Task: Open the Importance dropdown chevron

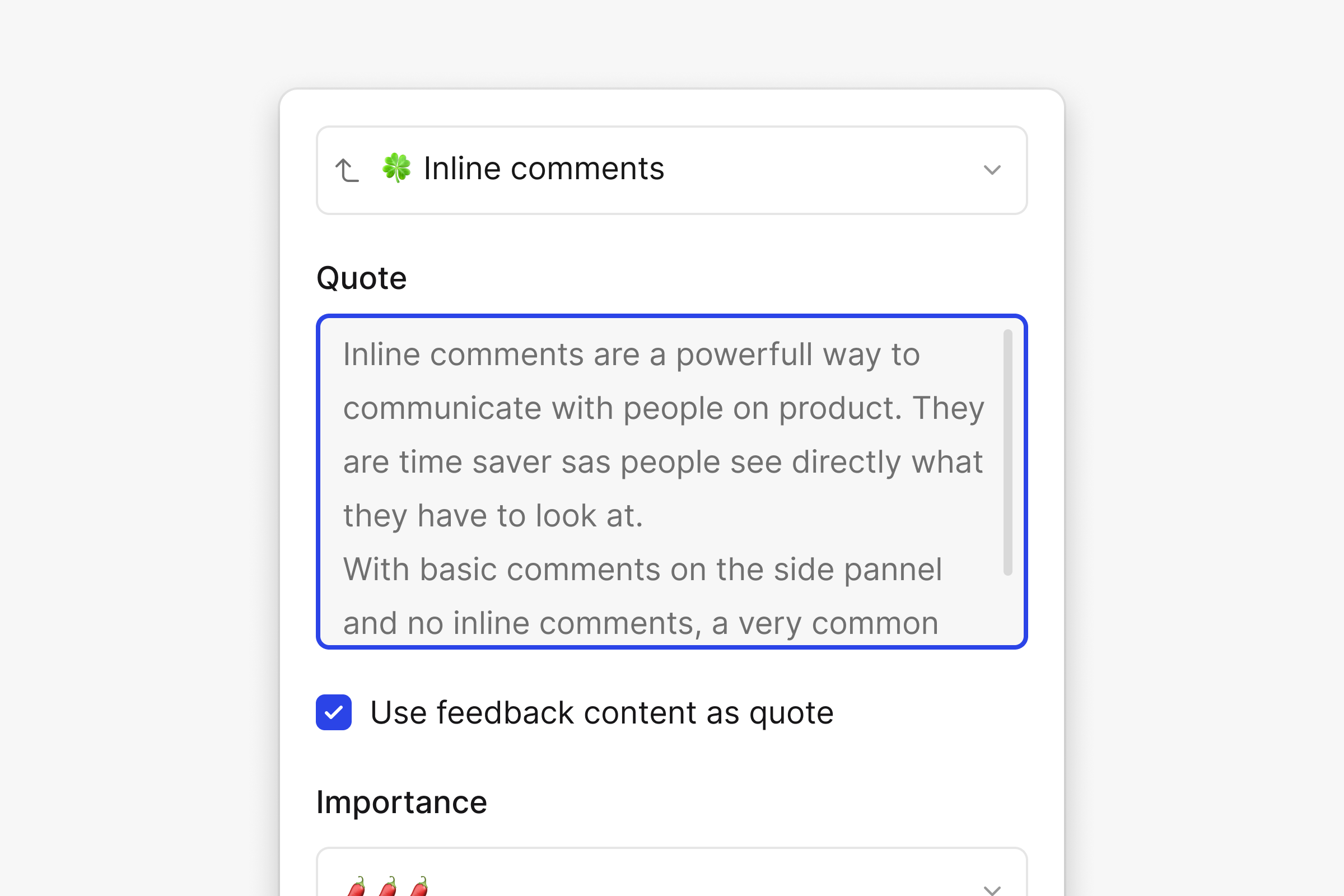Action: (x=992, y=889)
